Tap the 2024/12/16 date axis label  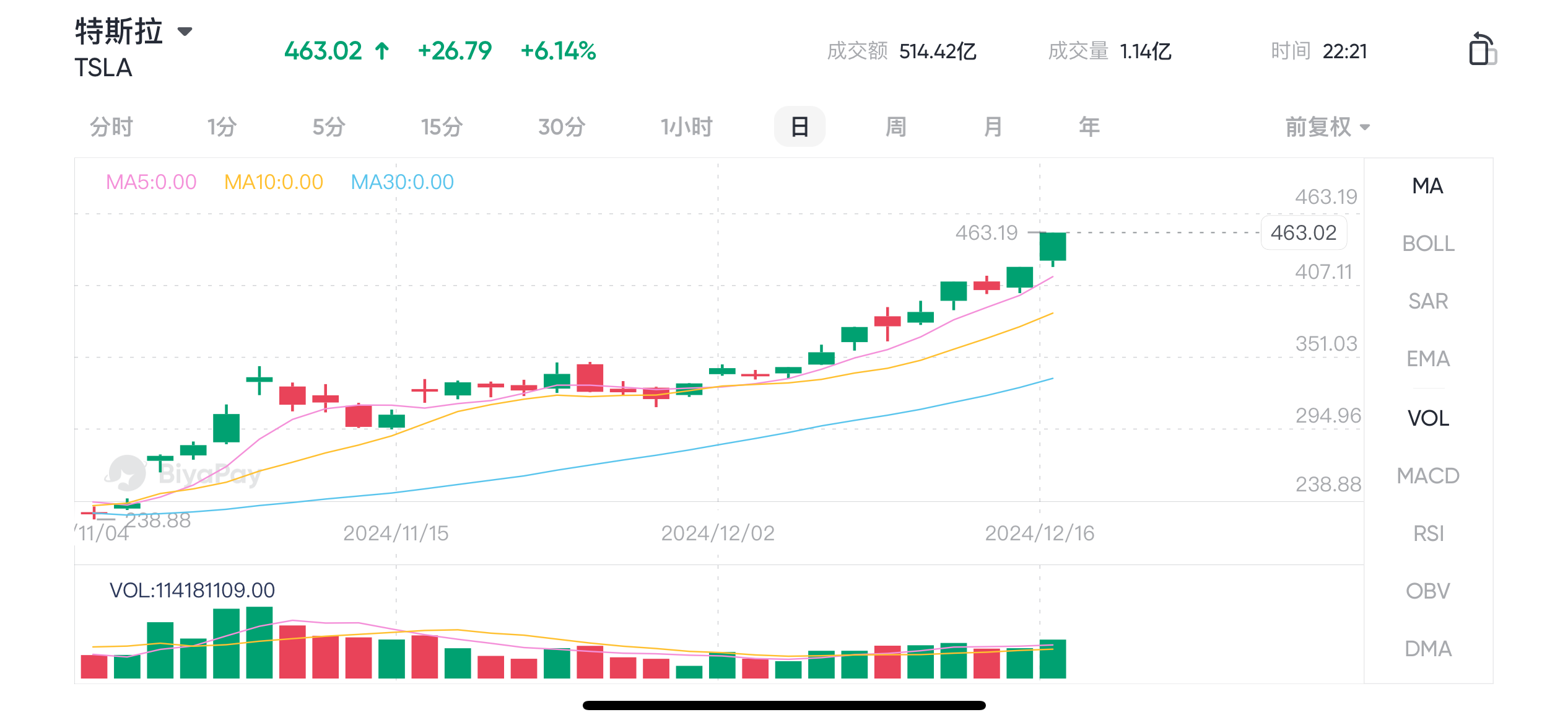1040,534
